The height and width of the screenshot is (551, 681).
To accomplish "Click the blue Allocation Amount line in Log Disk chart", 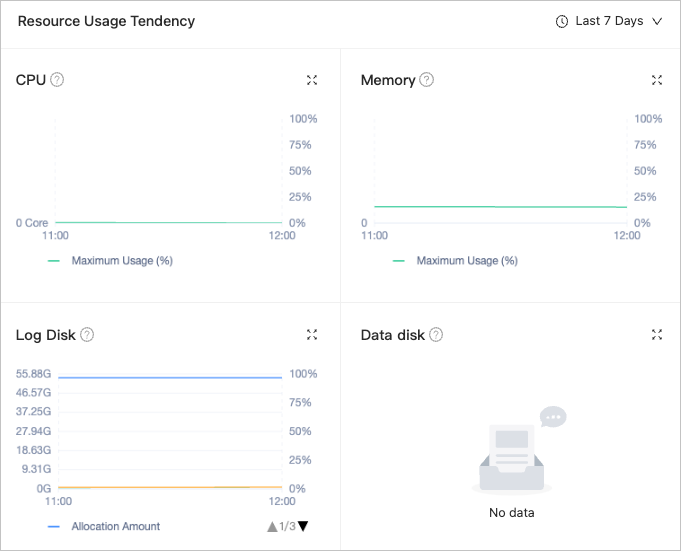I will click(x=170, y=377).
